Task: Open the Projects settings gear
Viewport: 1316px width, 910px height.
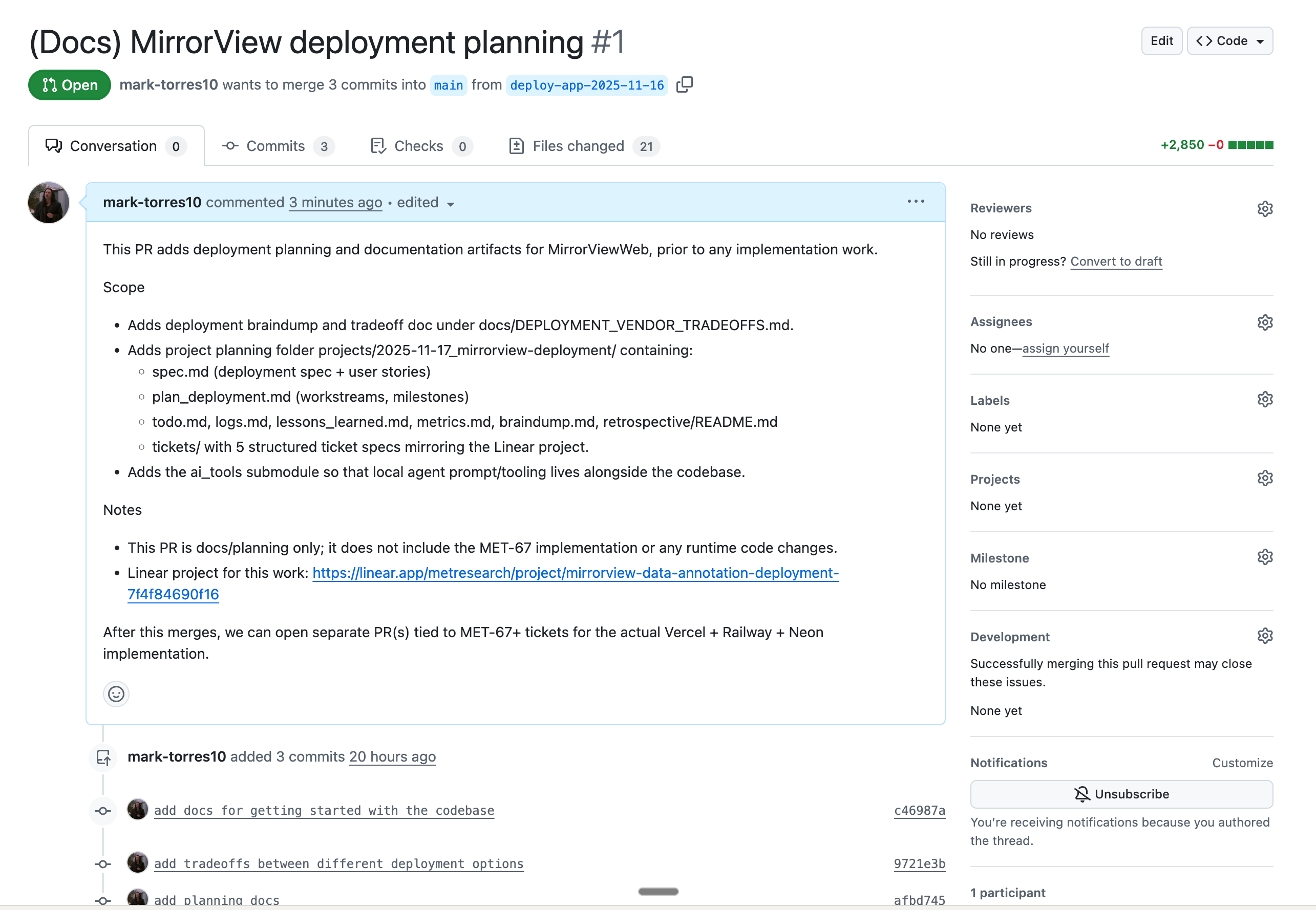Action: (1265, 478)
